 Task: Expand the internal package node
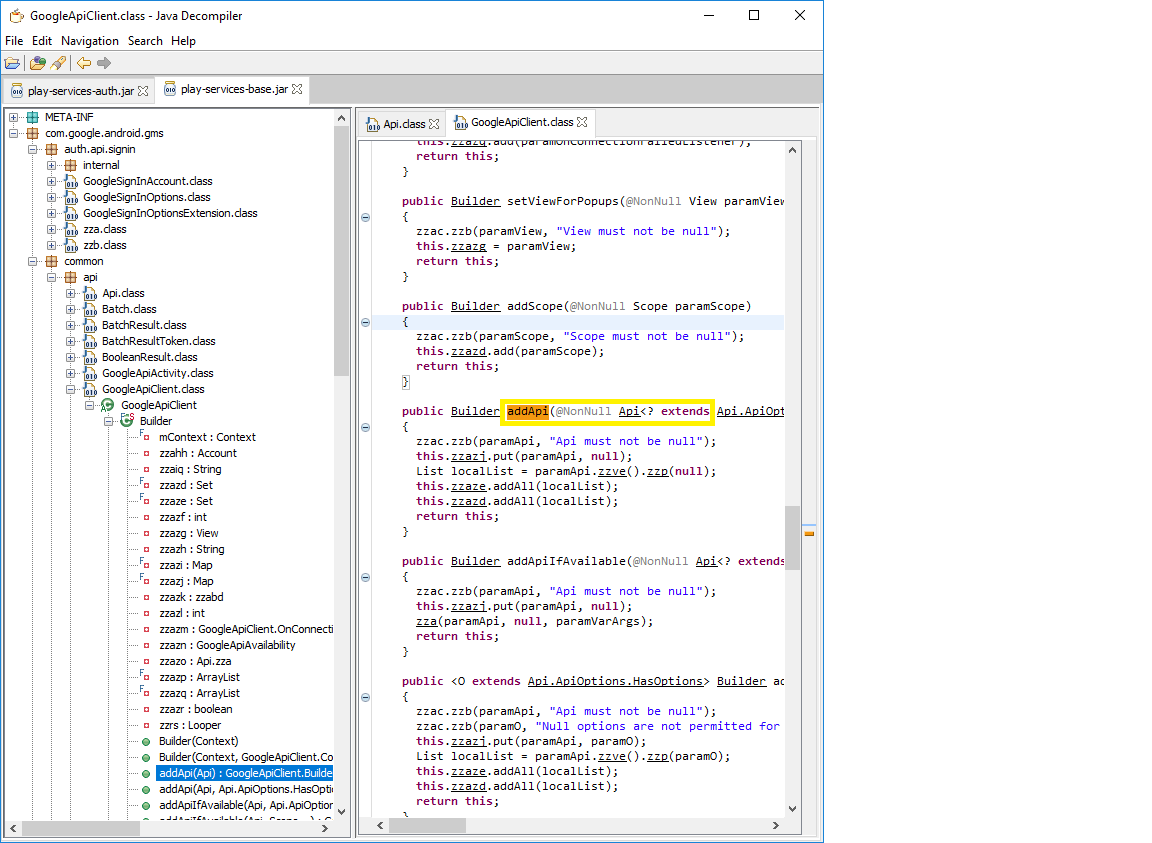(x=51, y=165)
